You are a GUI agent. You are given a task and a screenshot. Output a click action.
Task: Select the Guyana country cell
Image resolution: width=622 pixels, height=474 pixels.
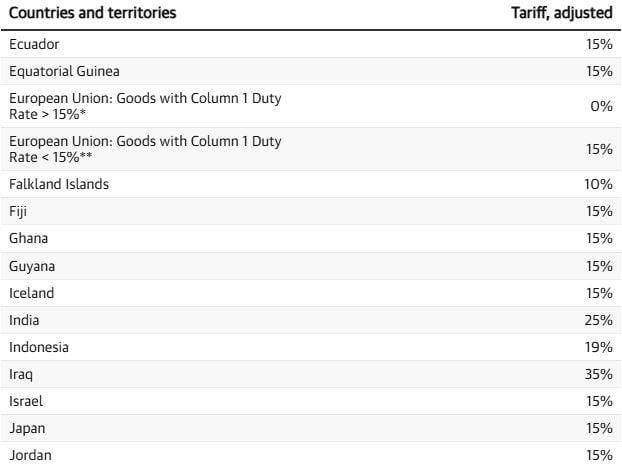click(32, 266)
